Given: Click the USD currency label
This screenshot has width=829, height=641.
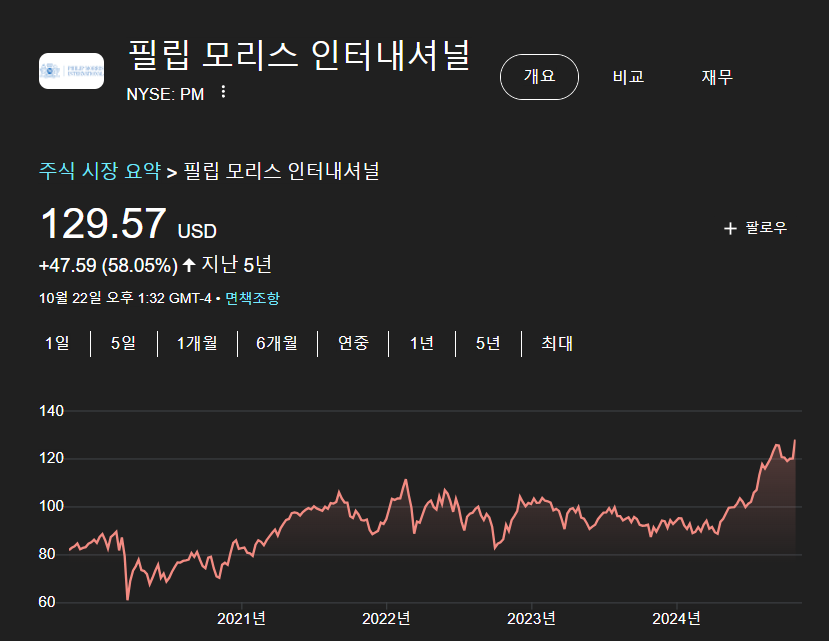Looking at the screenshot, I should click(x=197, y=232).
